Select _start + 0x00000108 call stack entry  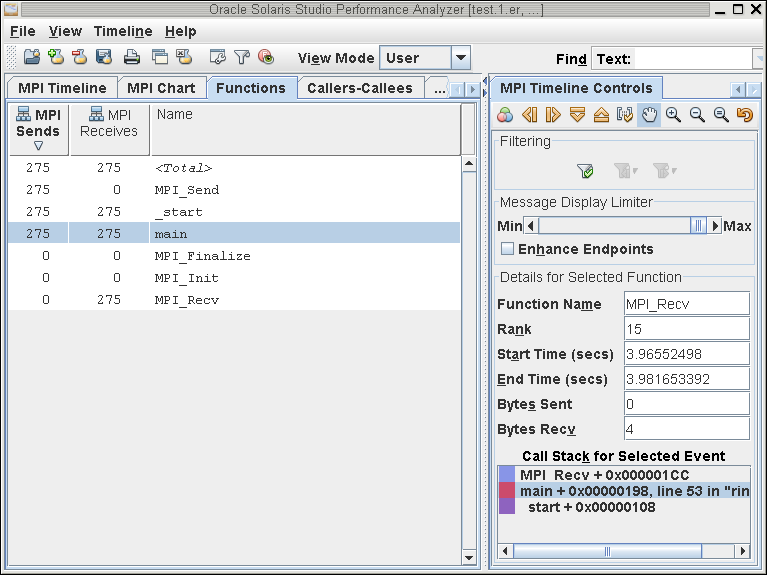[x=624, y=507]
